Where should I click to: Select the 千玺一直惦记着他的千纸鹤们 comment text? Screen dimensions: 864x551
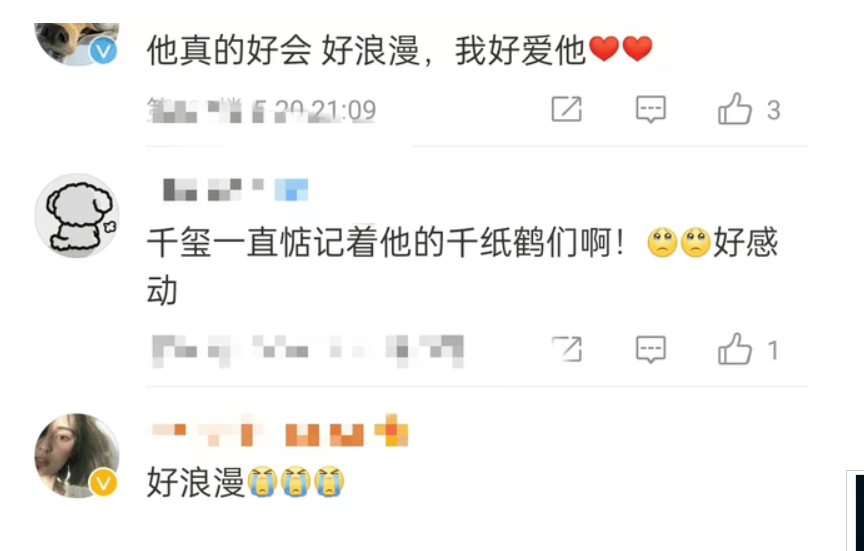click(462, 266)
